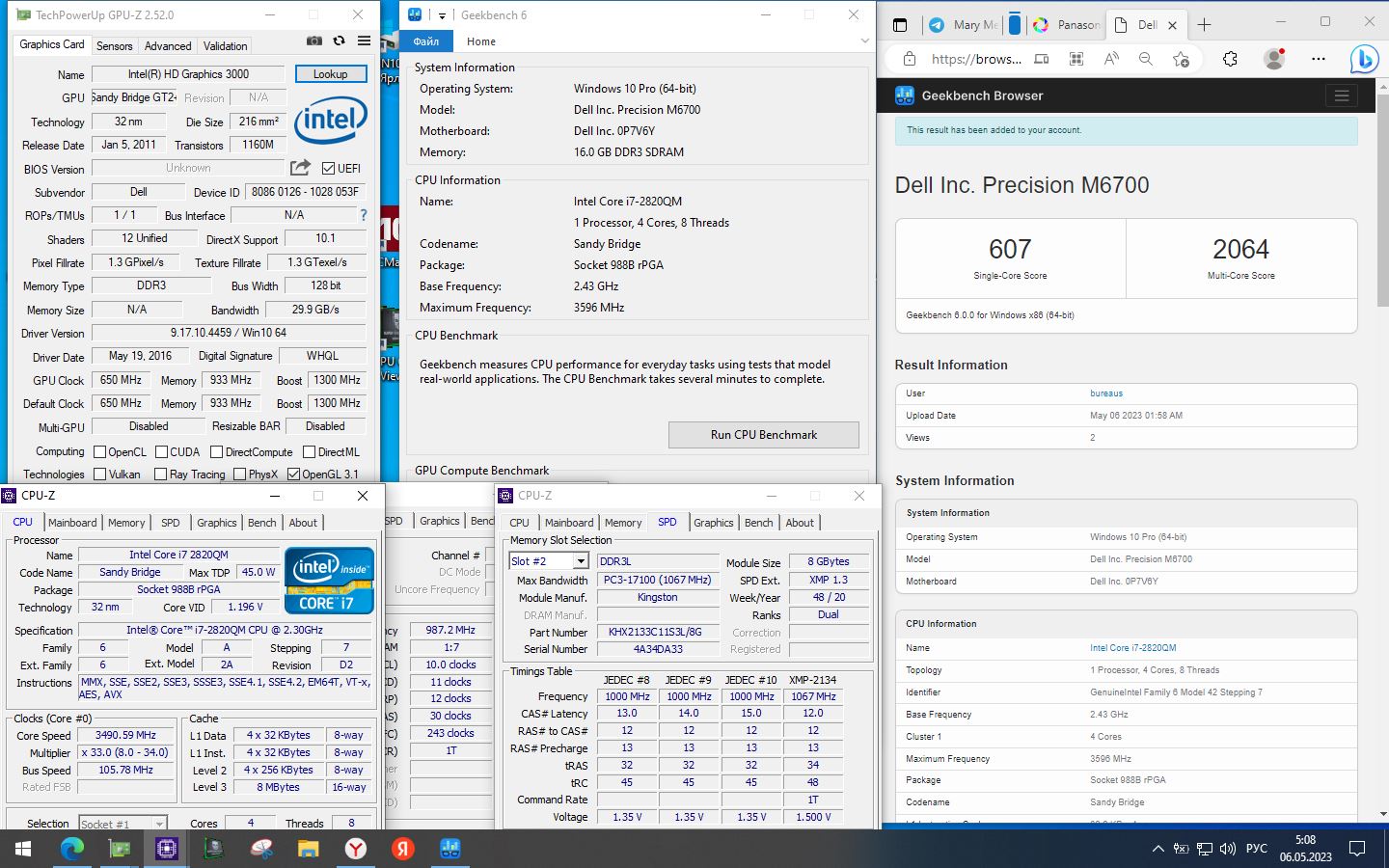Open new Edge tab with plus
Screen dimensions: 1389x868
1204,25
